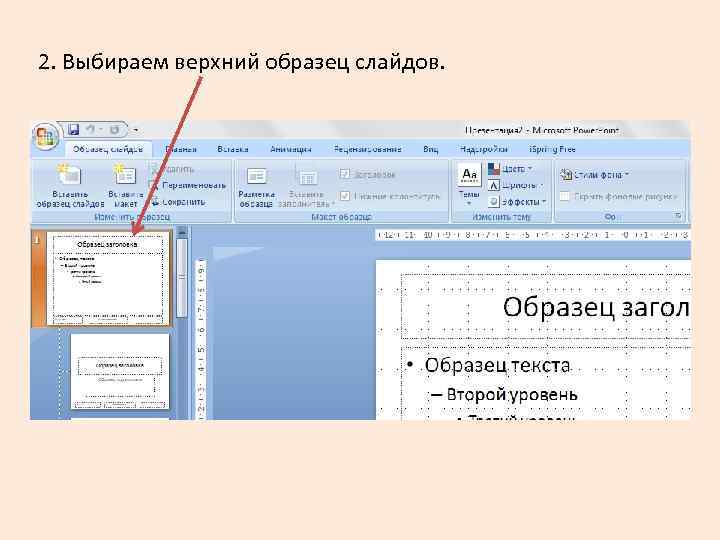
Task: Switch to the Рецензирование tab
Action: click(x=367, y=150)
